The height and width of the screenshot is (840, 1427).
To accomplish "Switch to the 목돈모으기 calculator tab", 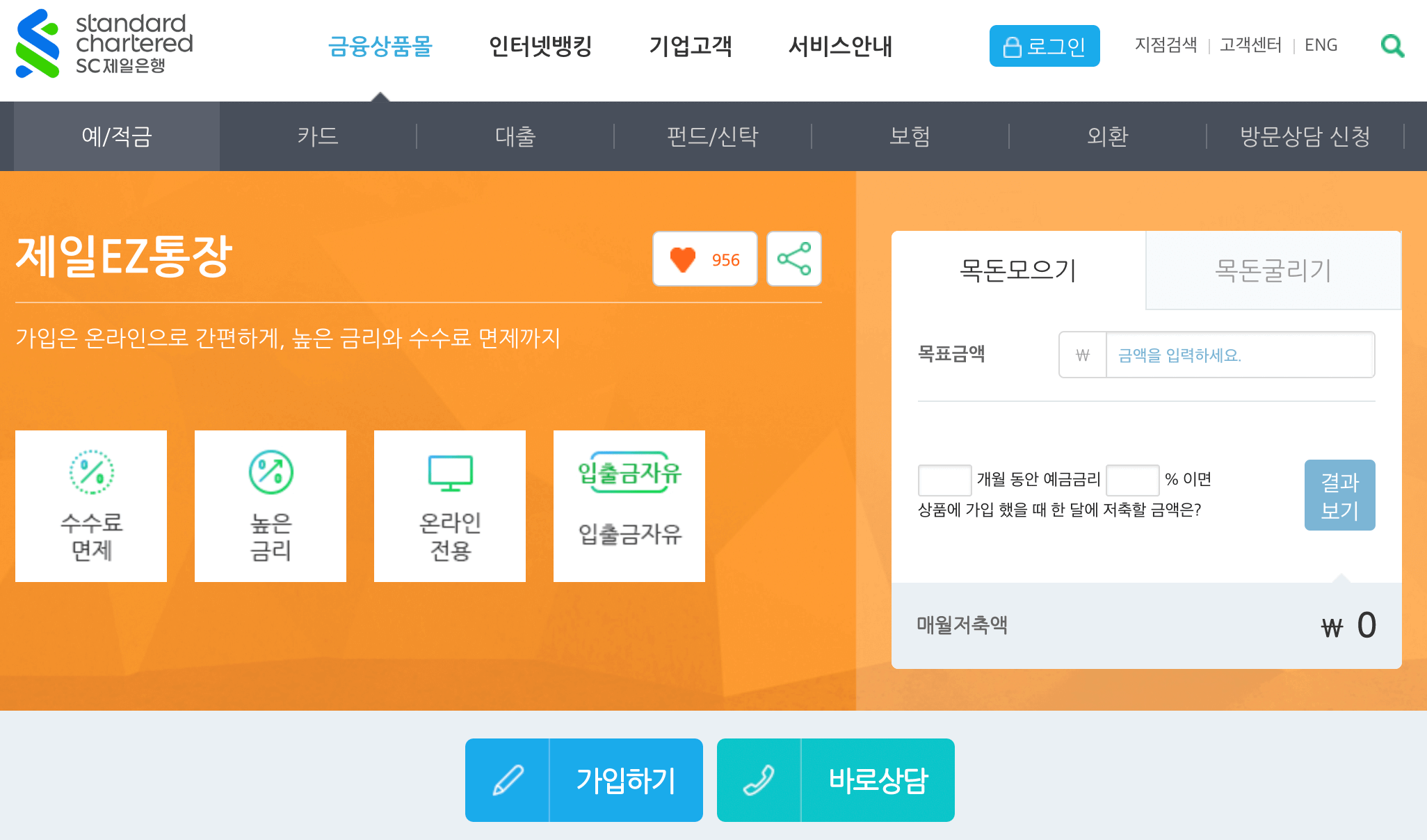I will coord(1018,270).
